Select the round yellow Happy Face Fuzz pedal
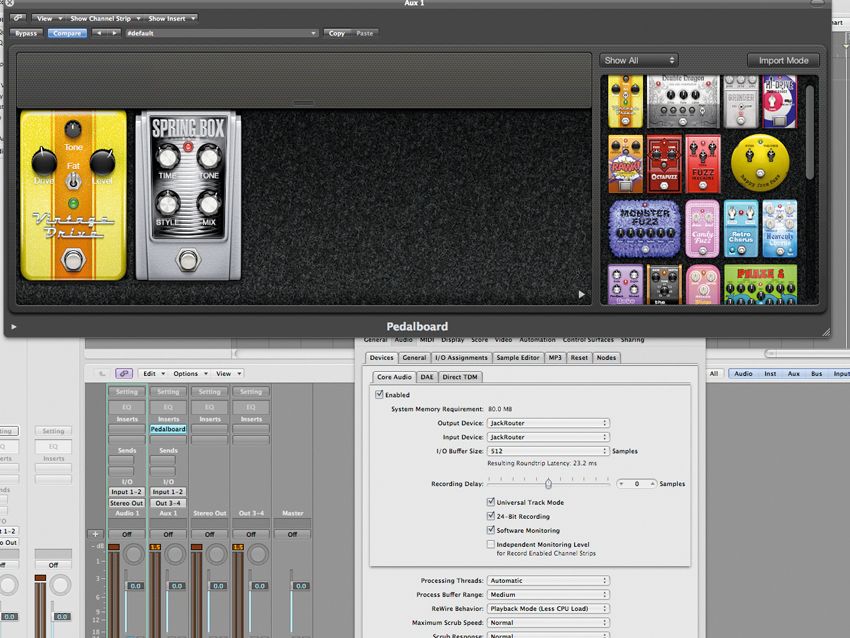 tap(760, 163)
